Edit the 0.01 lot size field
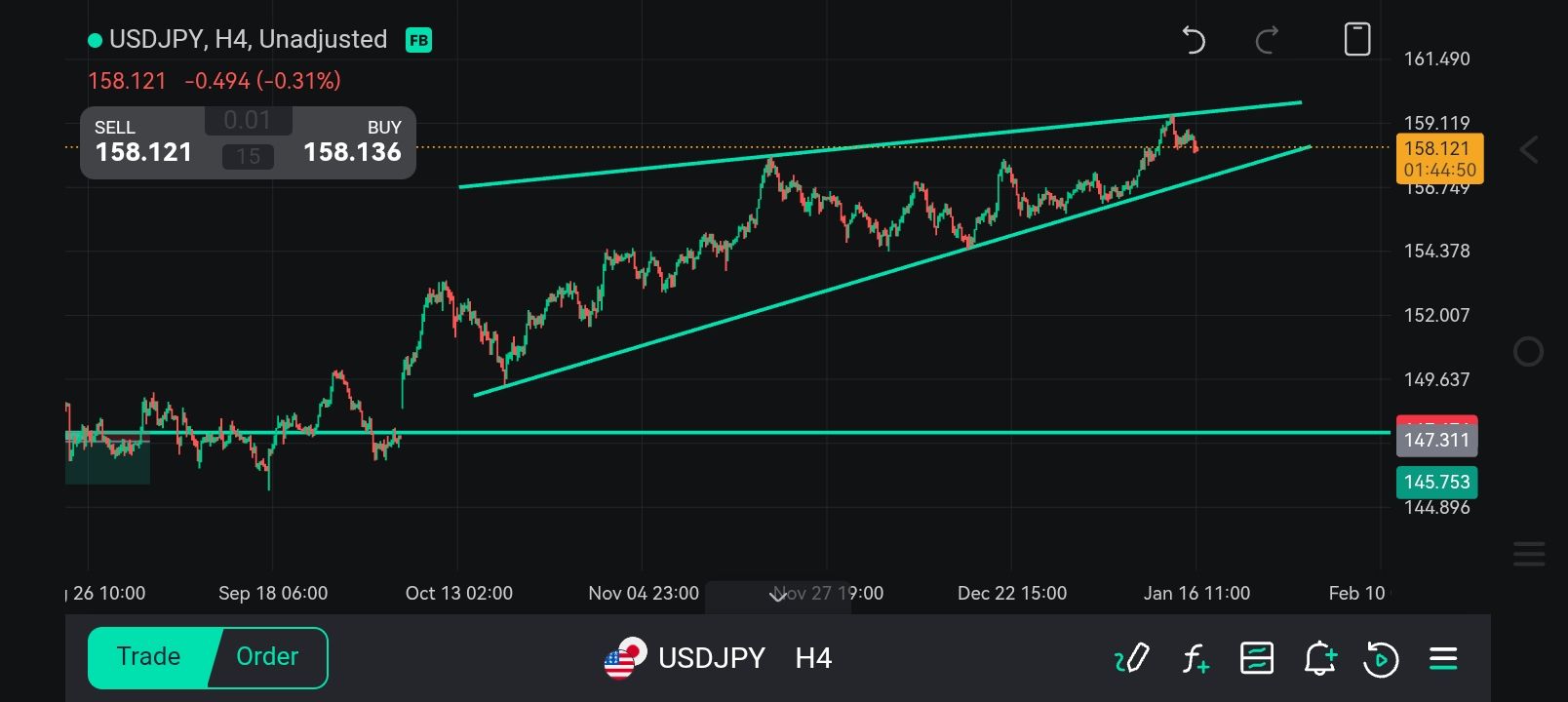 coord(248,121)
